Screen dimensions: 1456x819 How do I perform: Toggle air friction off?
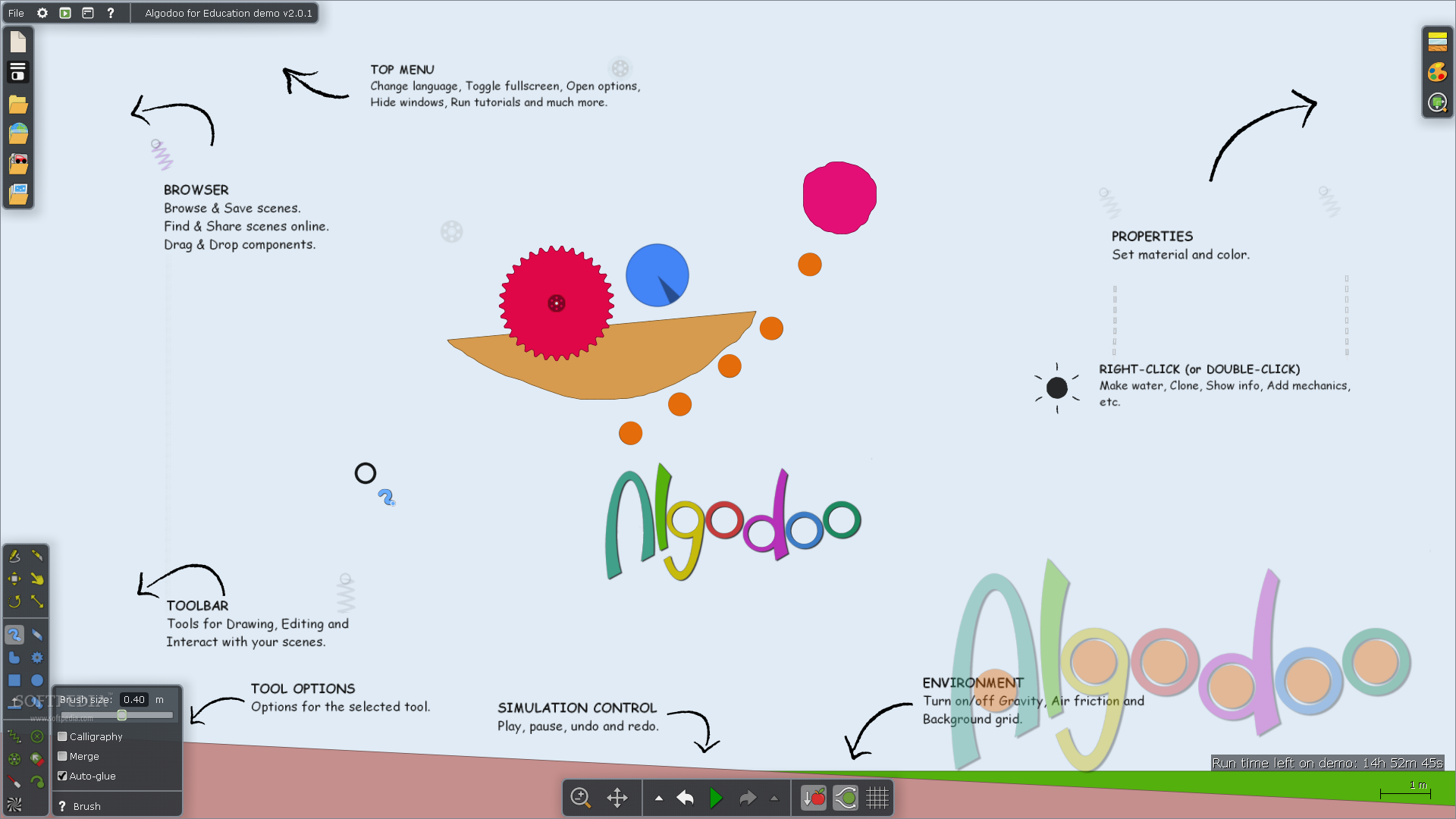click(x=846, y=798)
